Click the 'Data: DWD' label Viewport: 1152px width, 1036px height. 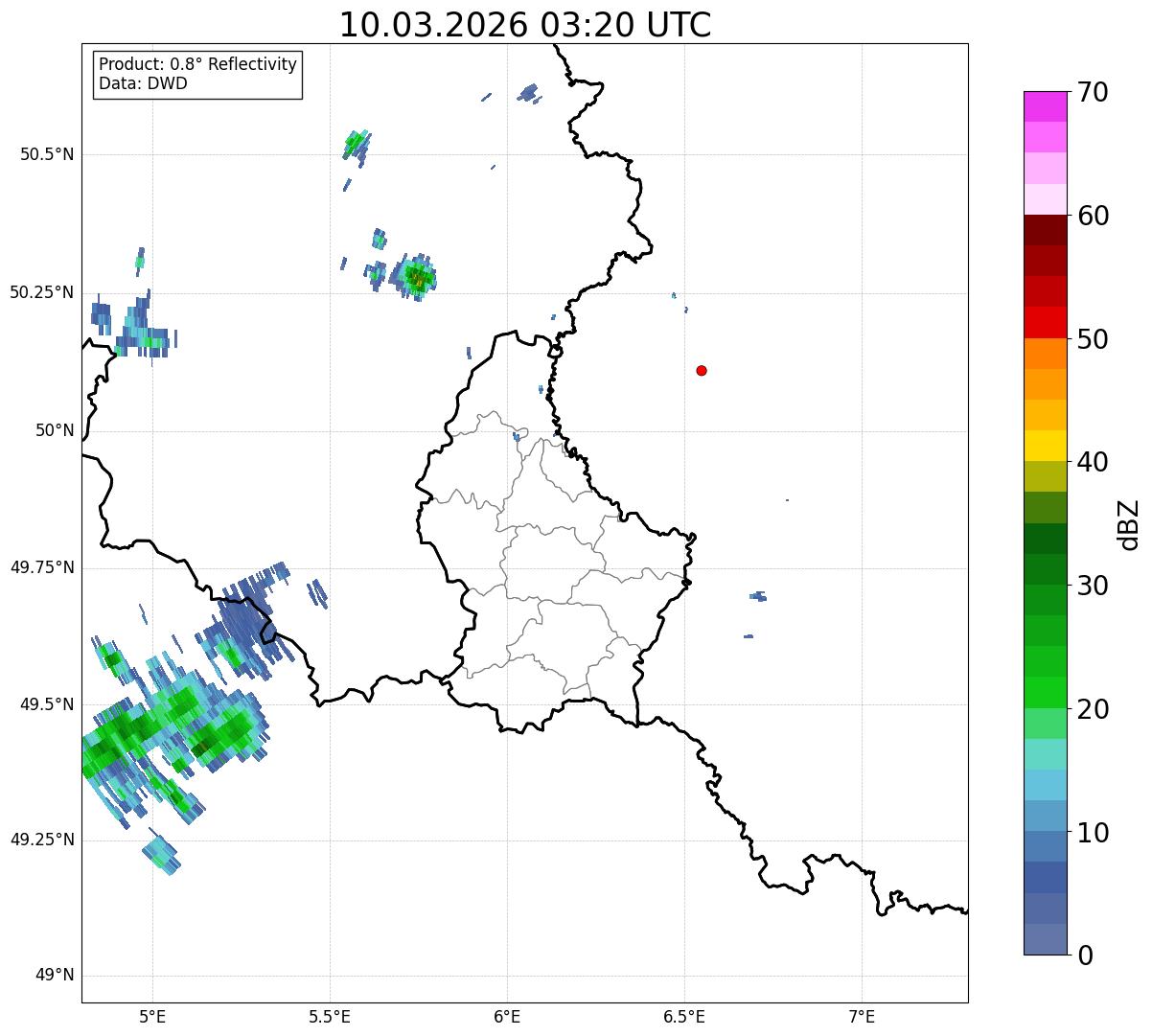pyautogui.click(x=143, y=83)
